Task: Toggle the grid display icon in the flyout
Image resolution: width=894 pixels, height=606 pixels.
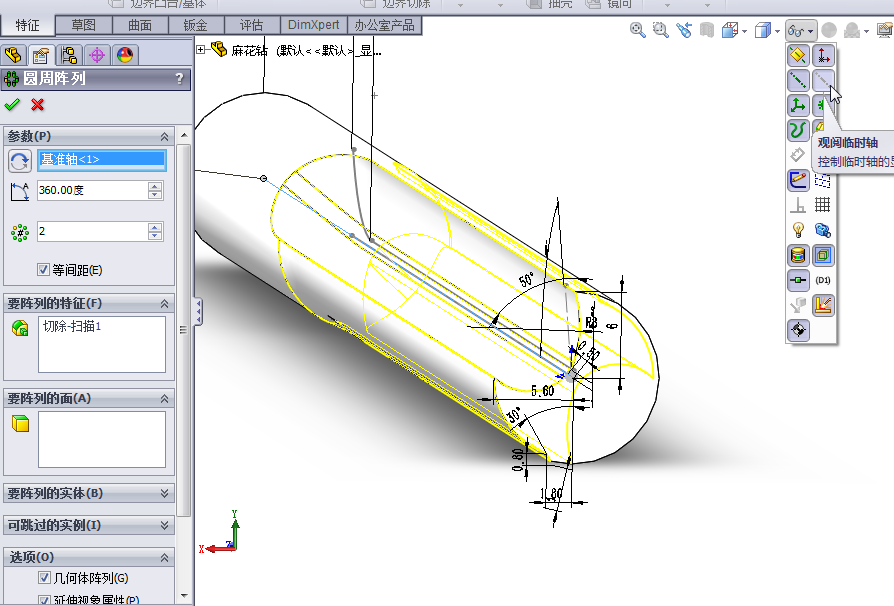Action: coord(823,205)
